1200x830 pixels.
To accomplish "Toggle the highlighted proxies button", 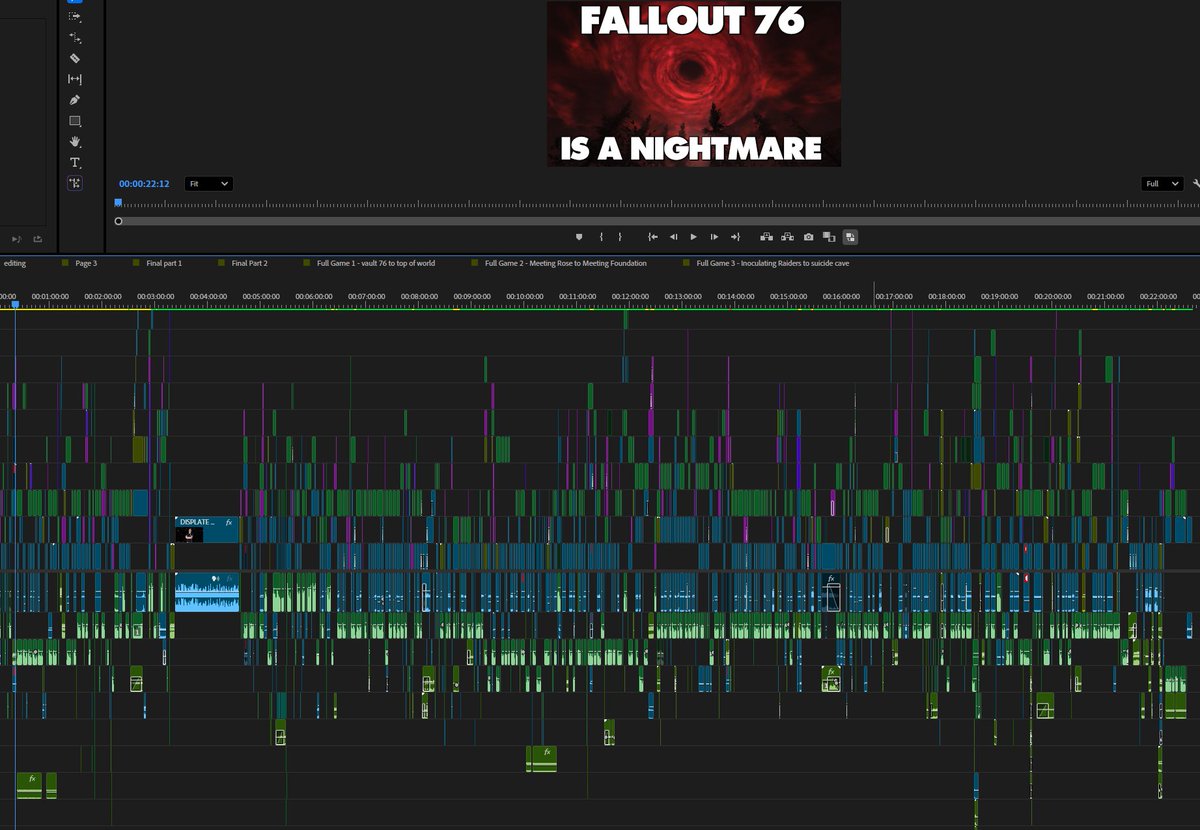I will click(850, 237).
